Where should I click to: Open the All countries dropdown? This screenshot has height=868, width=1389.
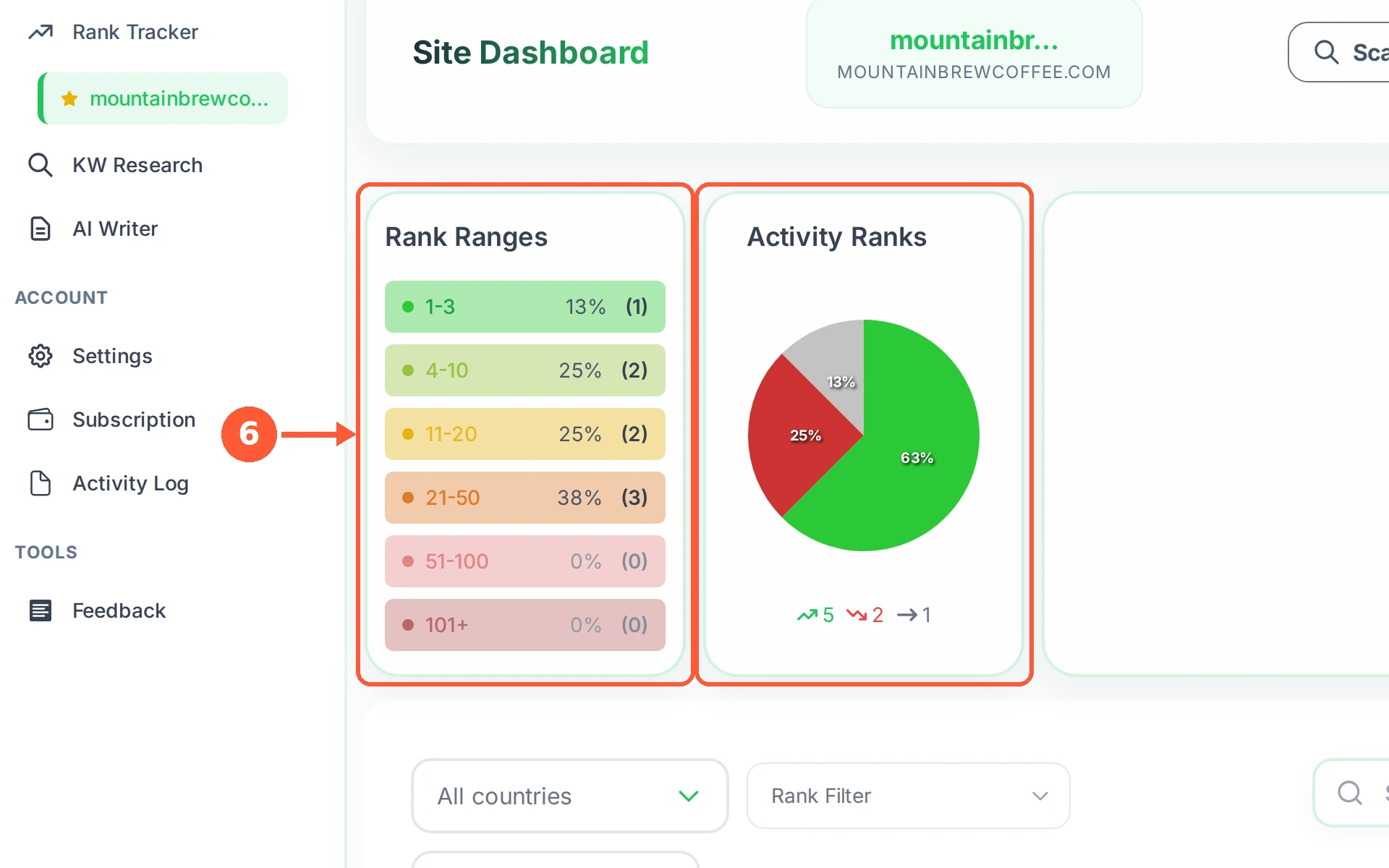pos(569,796)
